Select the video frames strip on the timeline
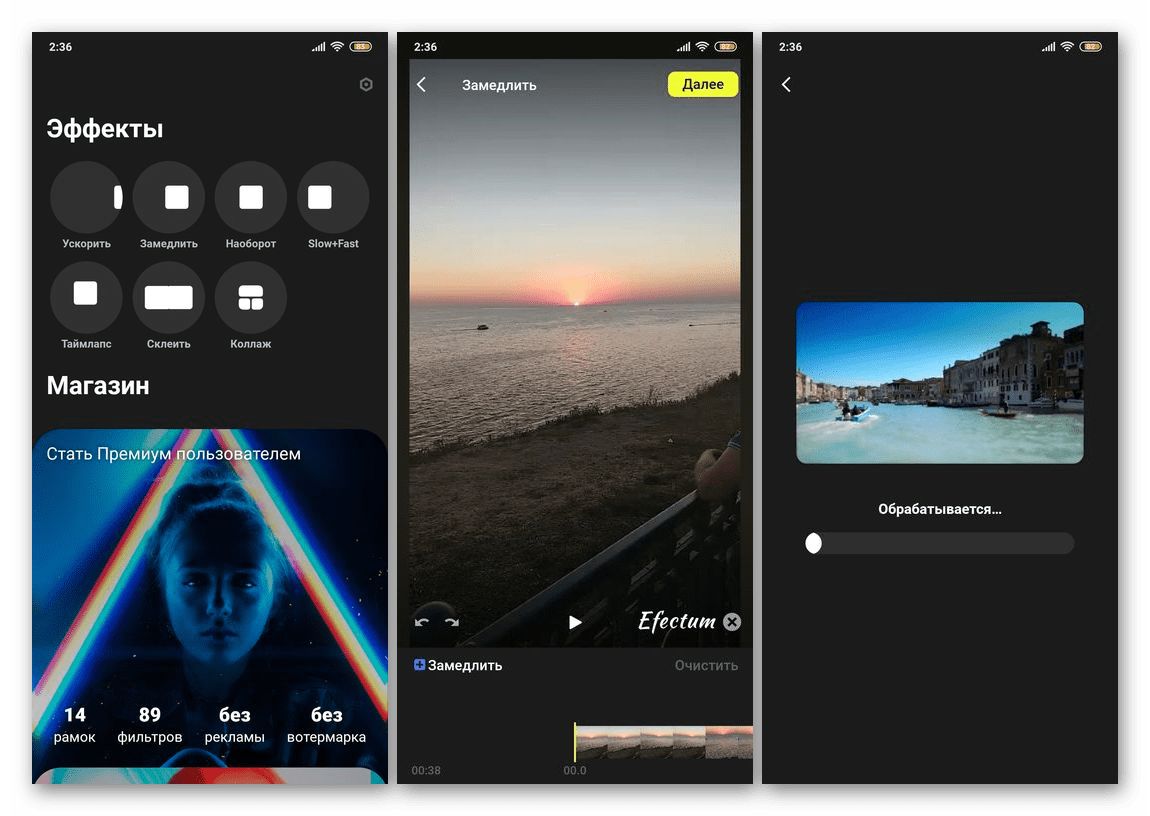The height and width of the screenshot is (816, 1150). pyautogui.click(x=664, y=742)
